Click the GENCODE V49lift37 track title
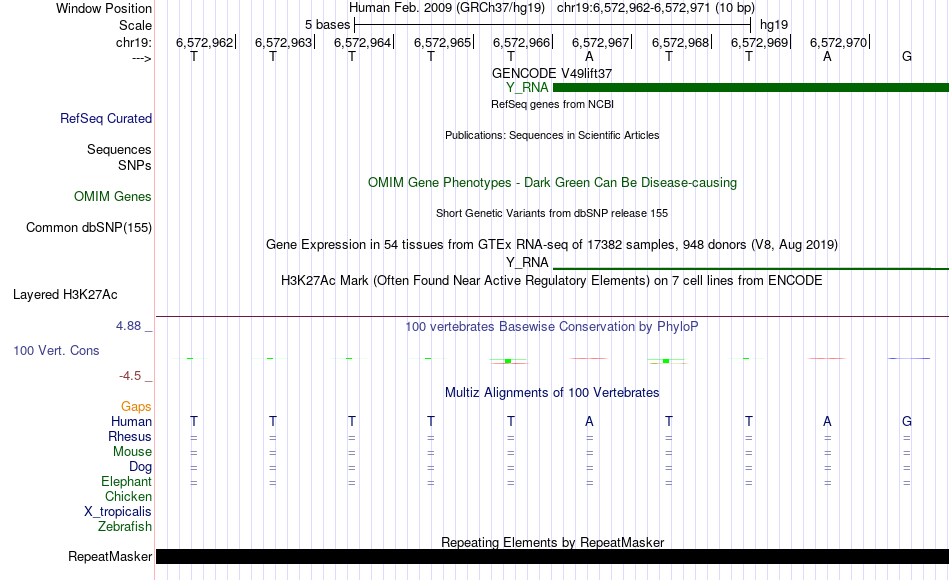The height and width of the screenshot is (580, 950). point(552,73)
